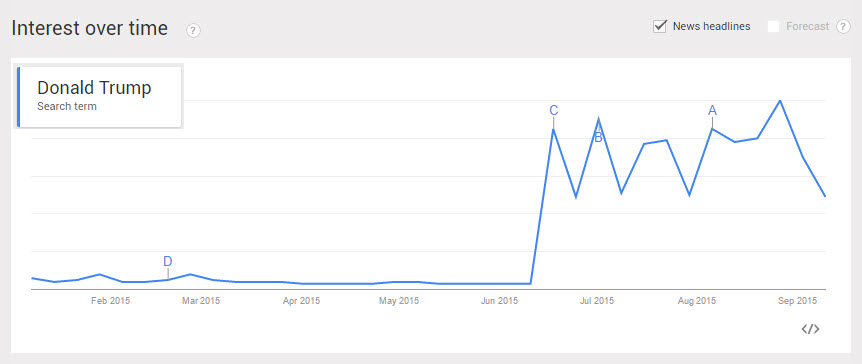Select news headline marker C
The width and height of the screenshot is (862, 364).
pyautogui.click(x=554, y=111)
